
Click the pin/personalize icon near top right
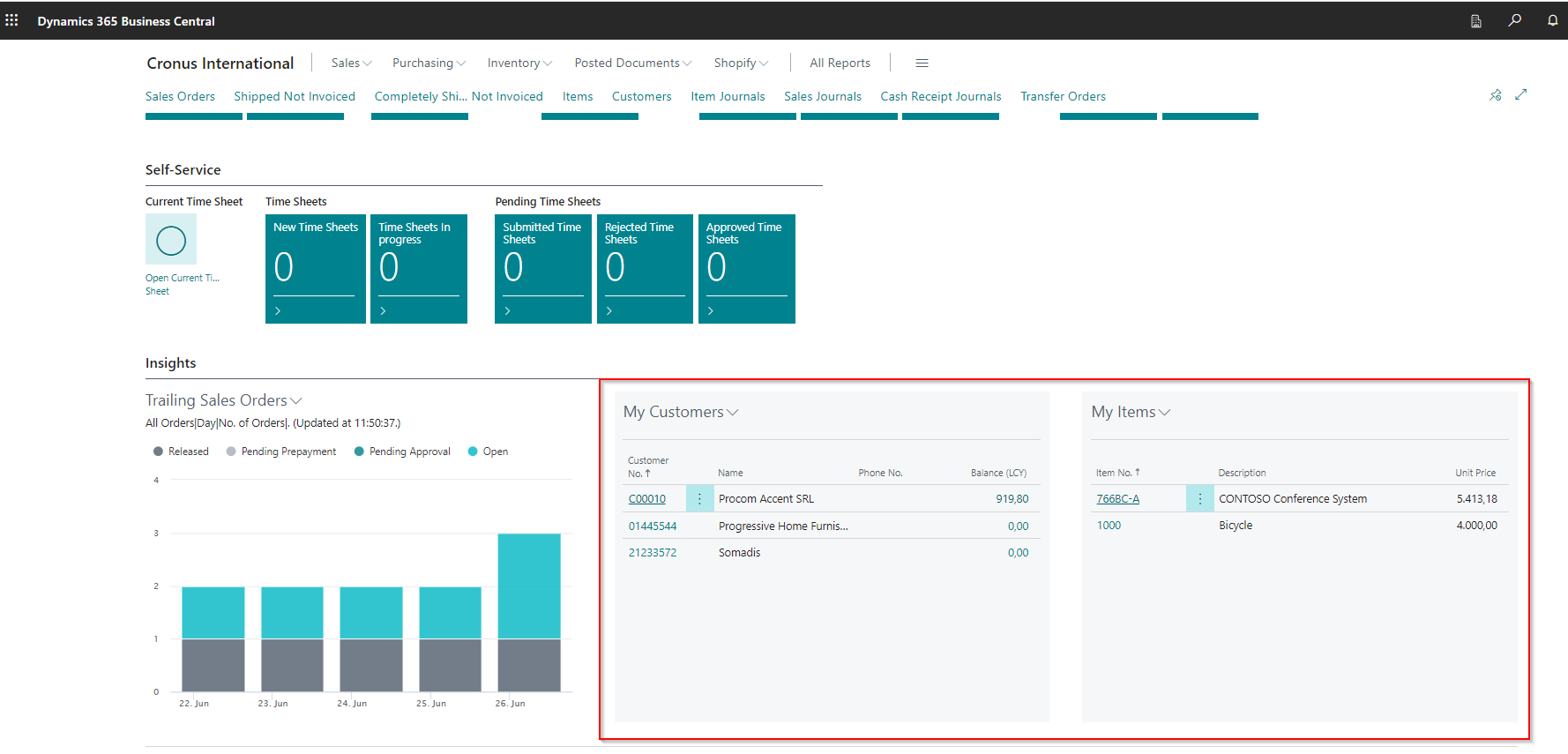click(x=1496, y=95)
